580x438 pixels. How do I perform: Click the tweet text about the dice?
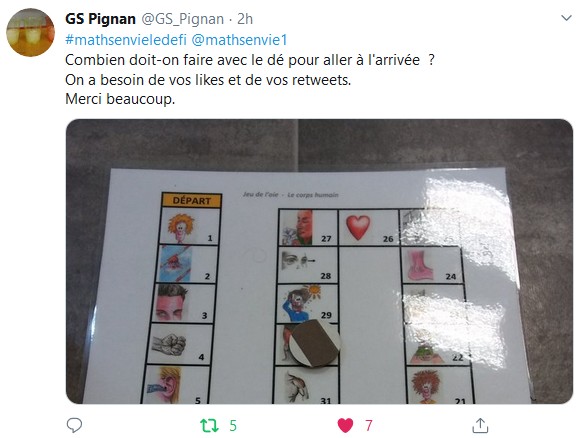[x=250, y=60]
